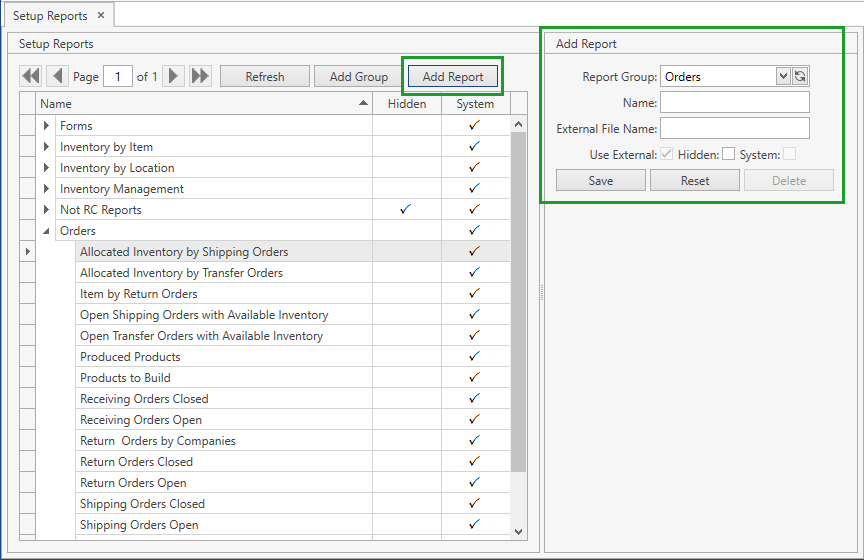Viewport: 864px width, 560px height.
Task: Expand the Forms report group
Action: pyautogui.click(x=46, y=126)
